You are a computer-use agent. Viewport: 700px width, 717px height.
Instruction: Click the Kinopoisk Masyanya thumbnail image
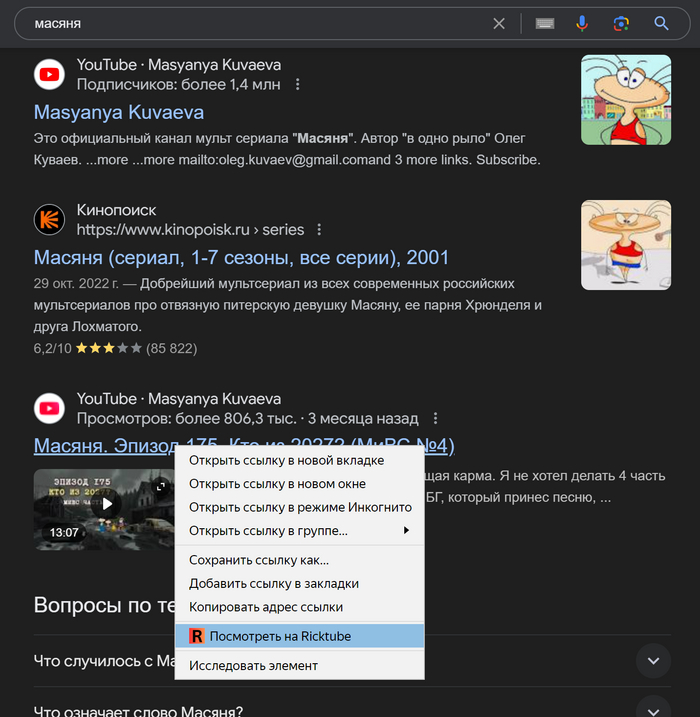(x=626, y=245)
